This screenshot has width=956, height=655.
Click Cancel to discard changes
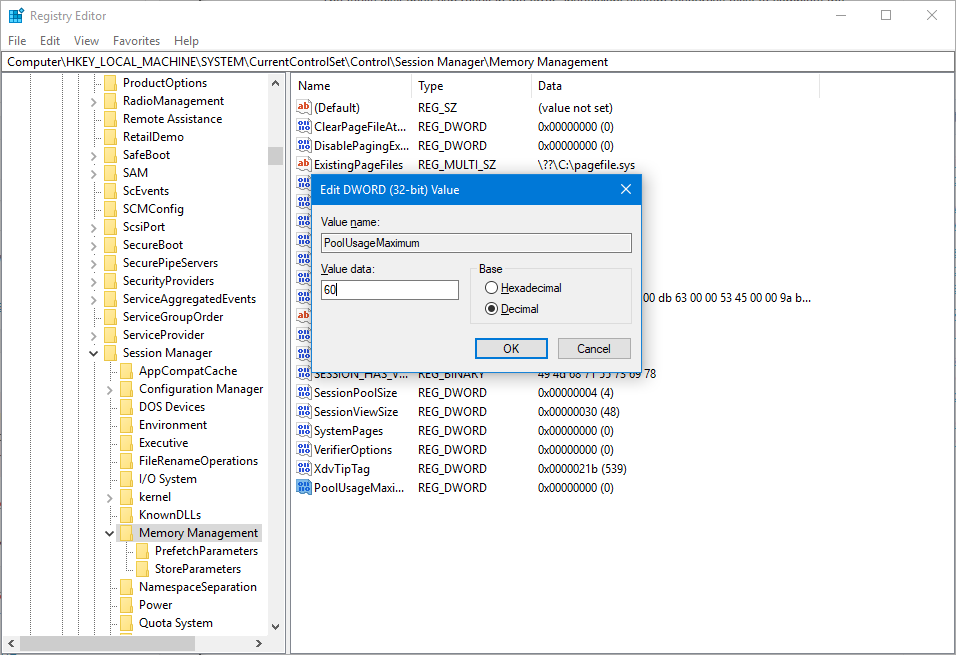pos(594,348)
